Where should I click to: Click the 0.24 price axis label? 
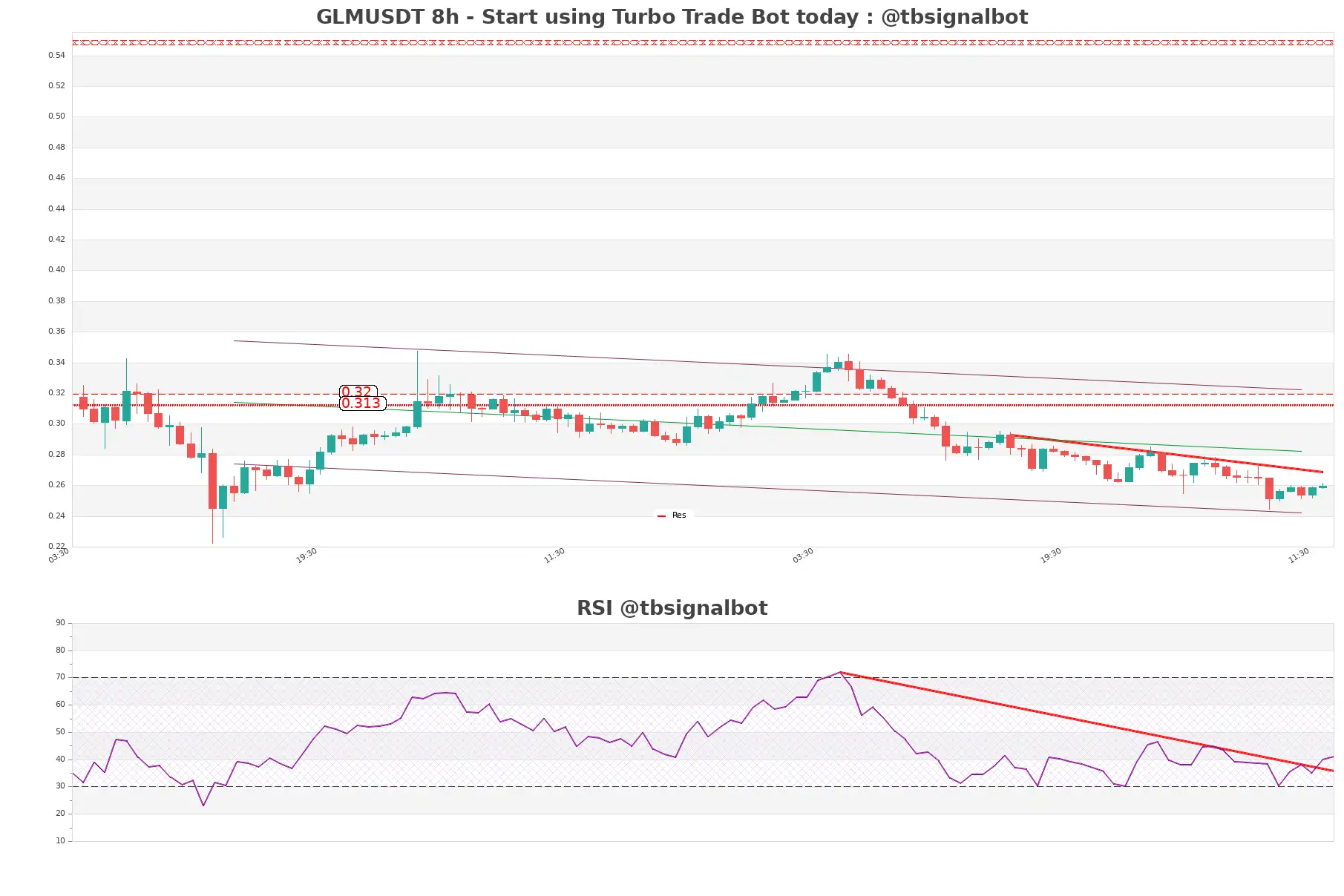pyautogui.click(x=56, y=516)
